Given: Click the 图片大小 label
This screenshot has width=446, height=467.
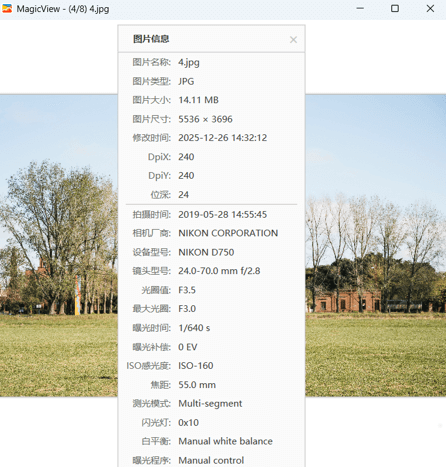Looking at the screenshot, I should [152, 100].
